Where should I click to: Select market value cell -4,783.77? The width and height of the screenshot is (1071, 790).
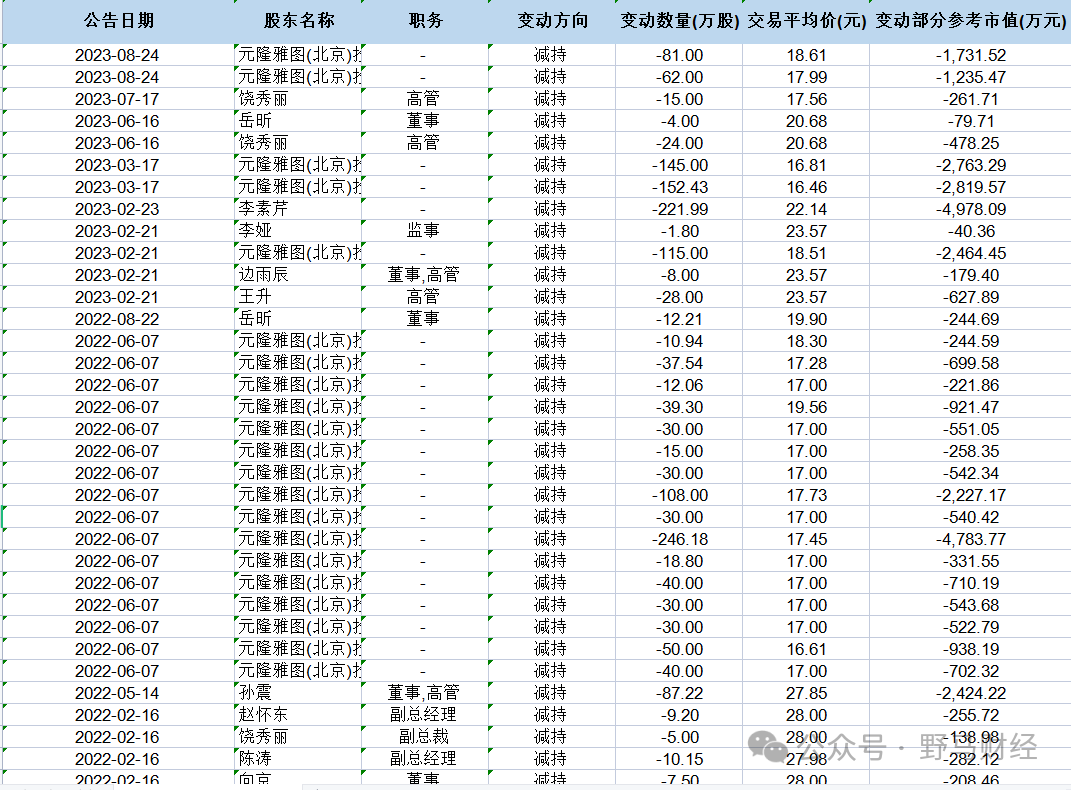click(971, 539)
